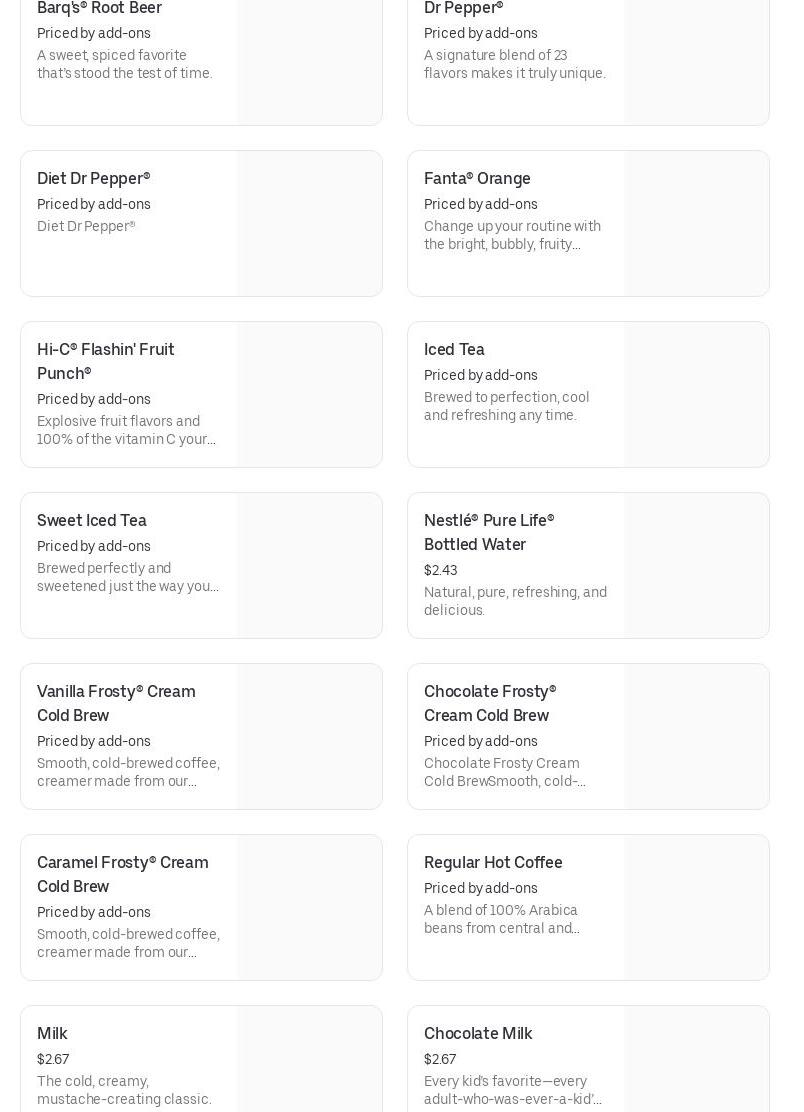804x1112 pixels.
Task: Click the Diet Dr Pepper title
Action: point(93,179)
